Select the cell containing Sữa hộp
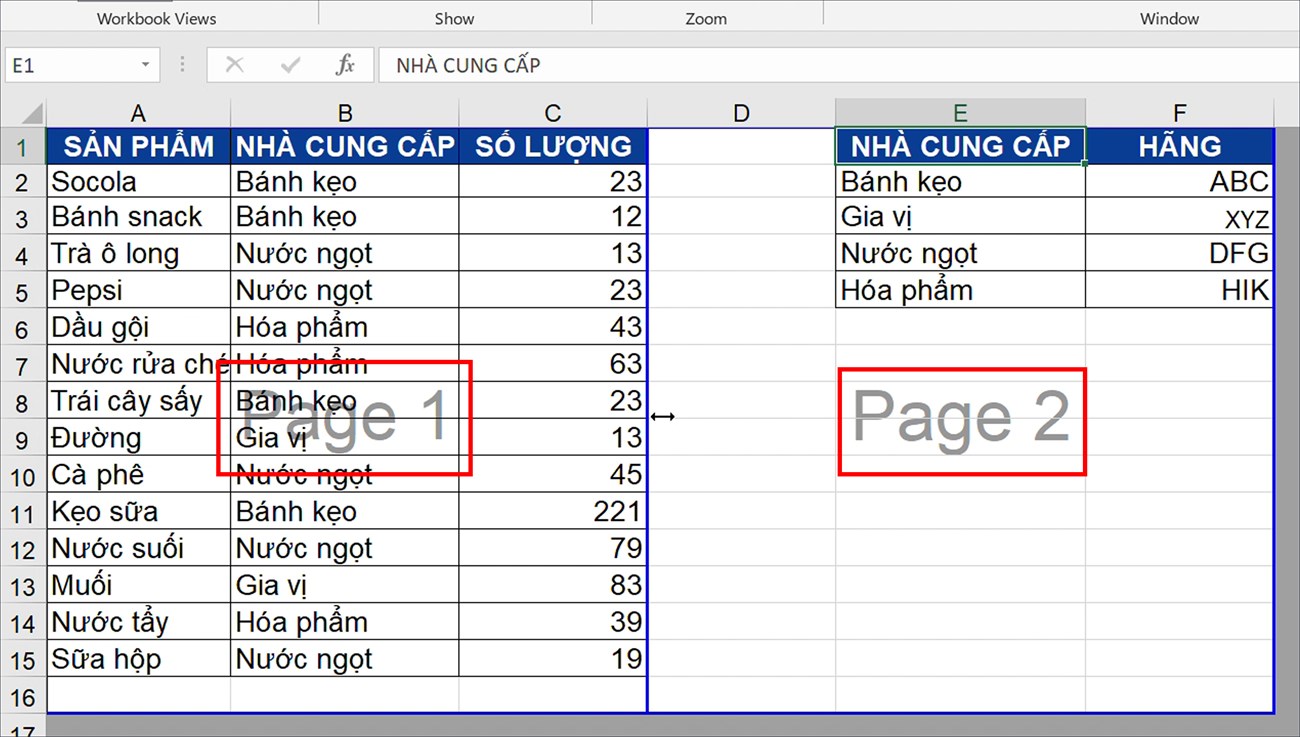Viewport: 1300px width, 737px height. click(138, 659)
